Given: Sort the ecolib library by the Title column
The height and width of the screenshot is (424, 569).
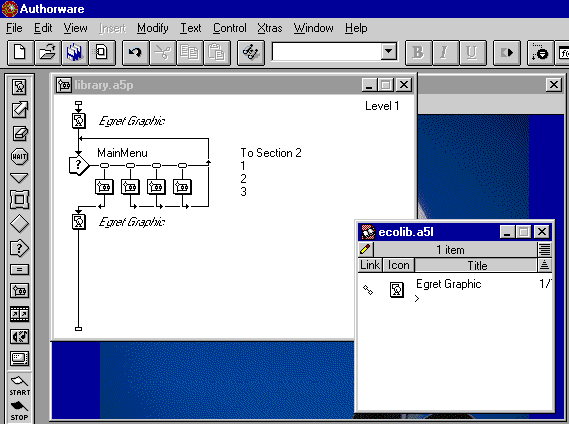Looking at the screenshot, I should tap(476, 265).
